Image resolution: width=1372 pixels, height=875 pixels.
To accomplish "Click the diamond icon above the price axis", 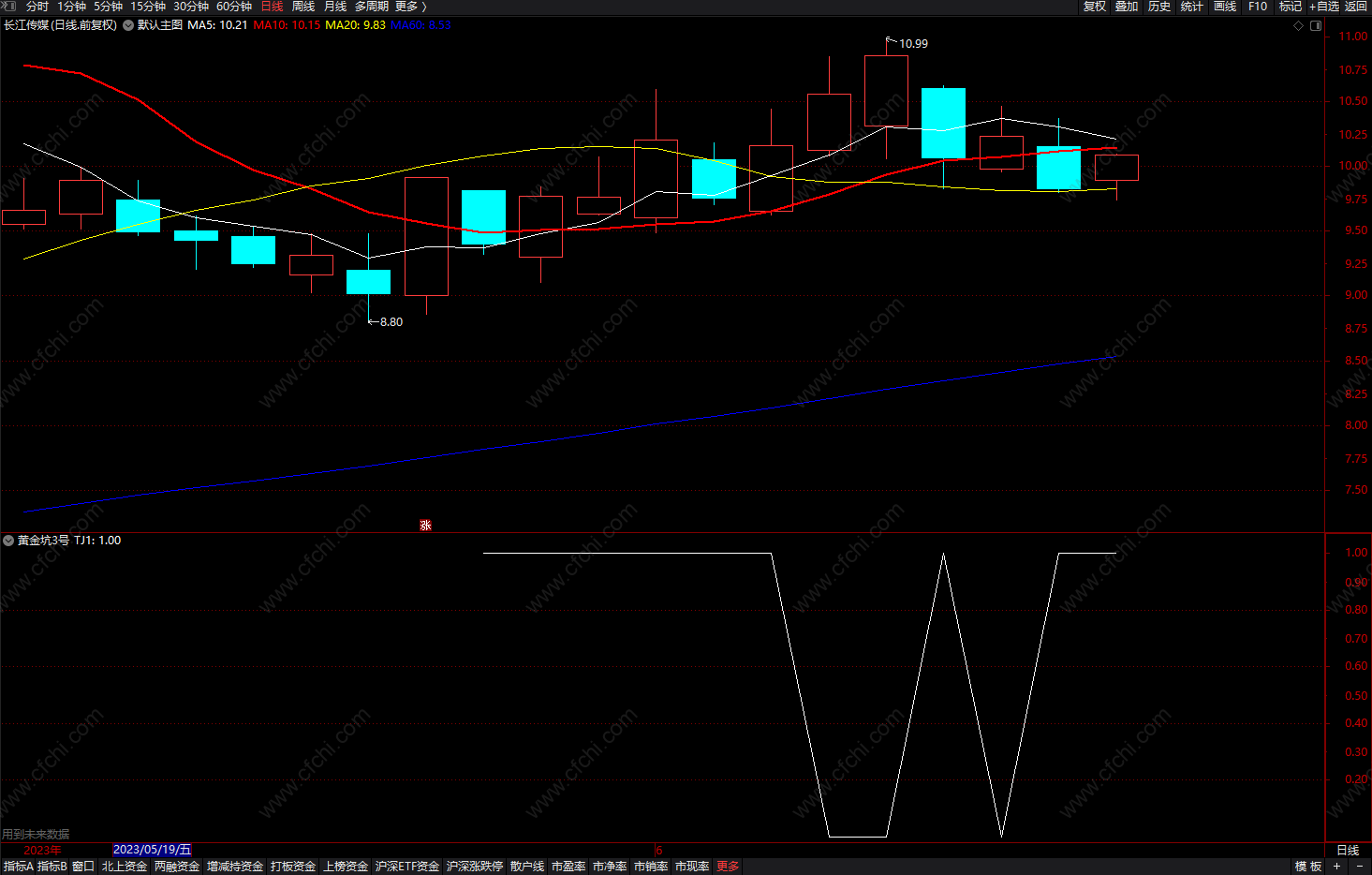I will coord(1299,25).
